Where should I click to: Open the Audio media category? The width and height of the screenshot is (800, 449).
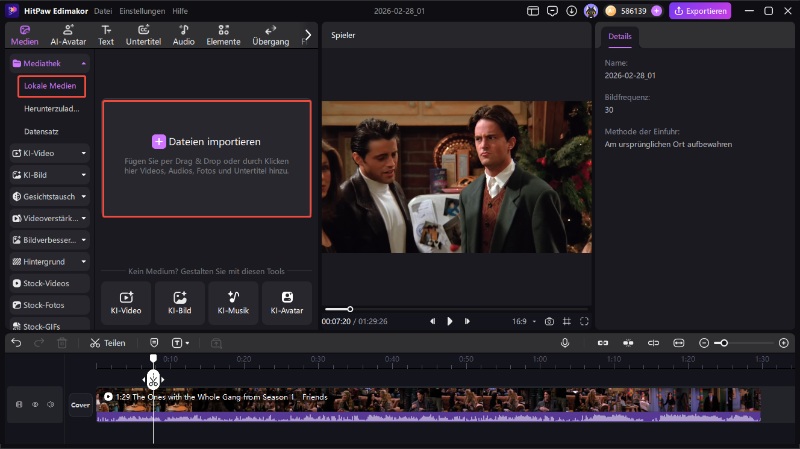point(183,35)
